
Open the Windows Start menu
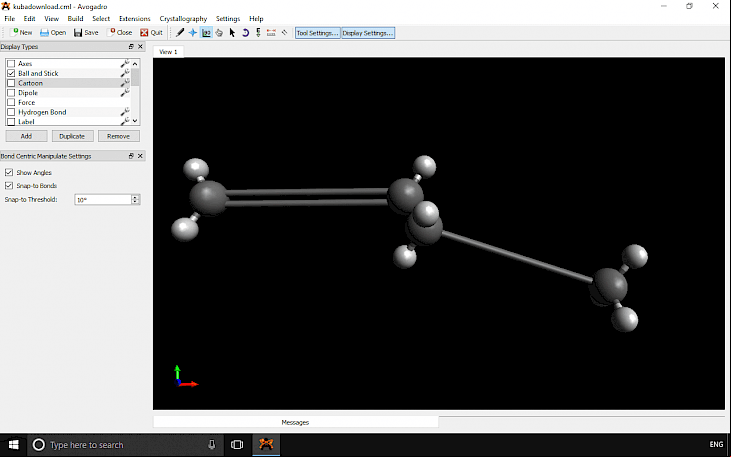tap(14, 445)
